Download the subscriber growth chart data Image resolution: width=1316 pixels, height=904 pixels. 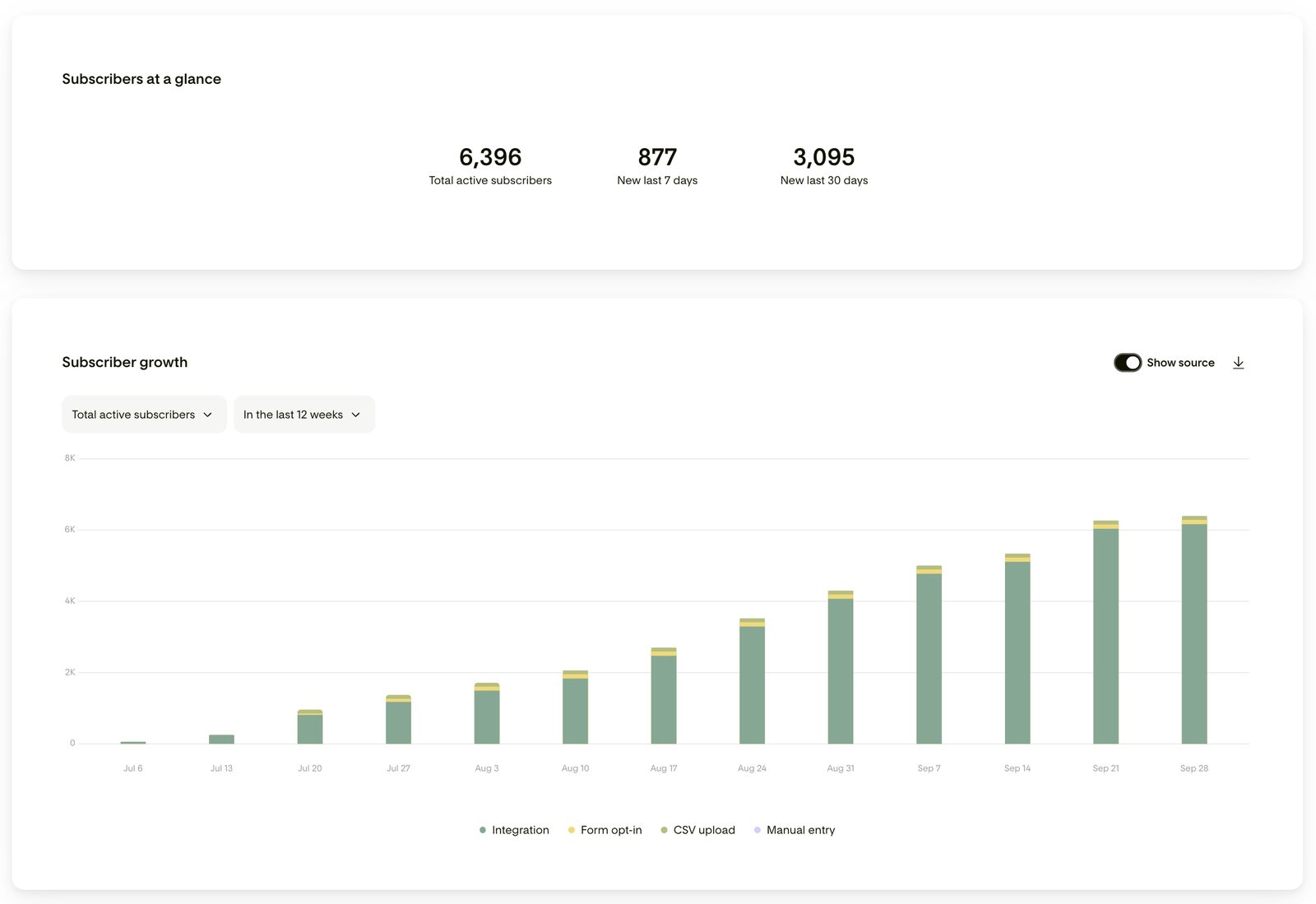pyautogui.click(x=1238, y=363)
